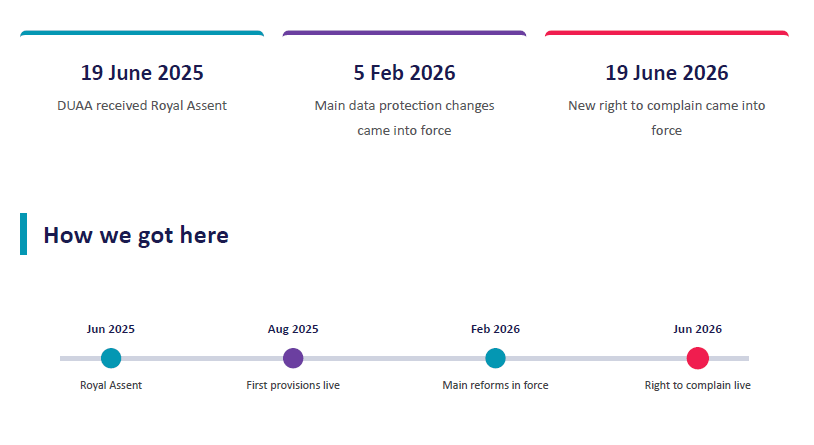Click the teal Feb 2026 timeline dot

[495, 358]
